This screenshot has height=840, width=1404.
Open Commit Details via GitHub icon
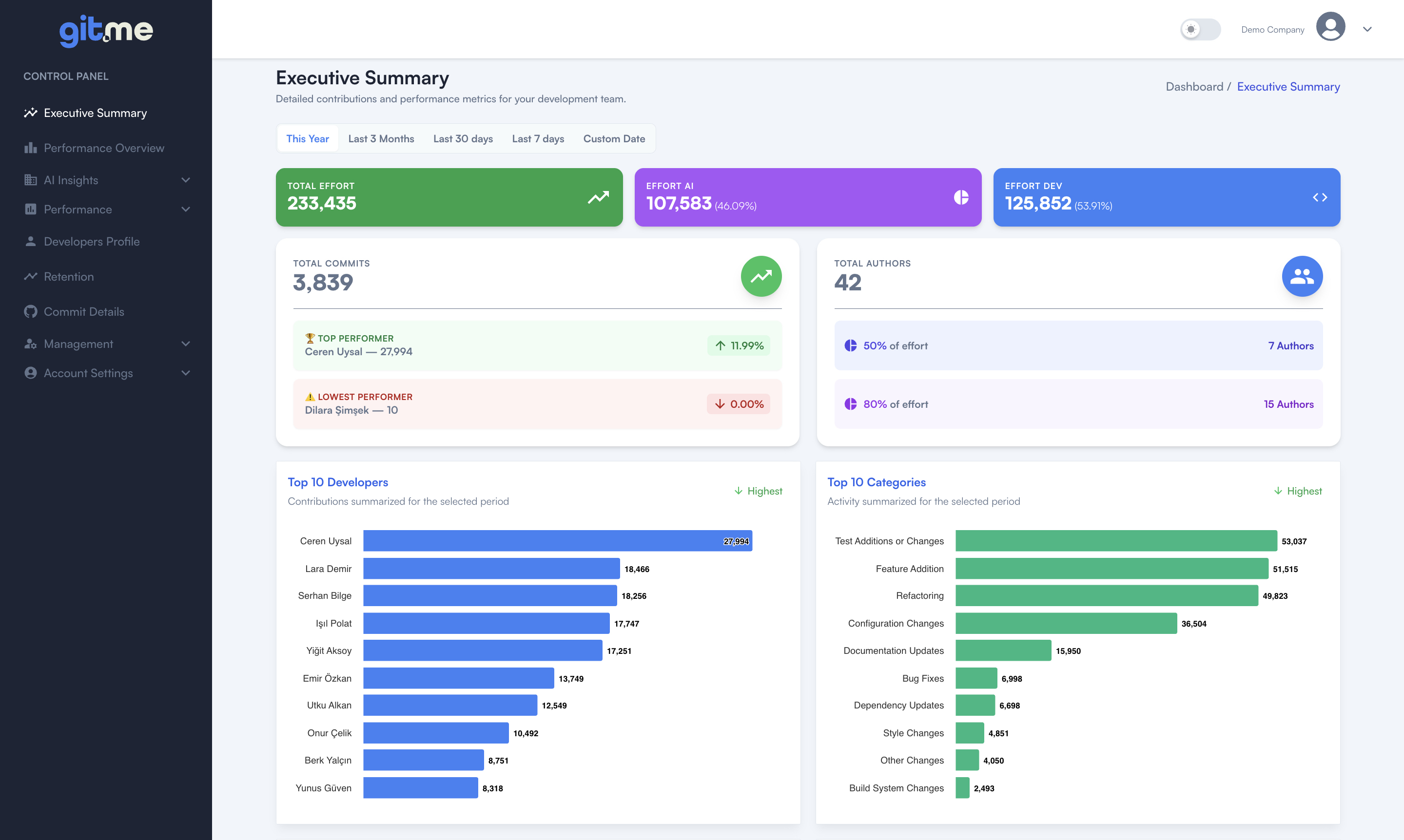tap(31, 312)
